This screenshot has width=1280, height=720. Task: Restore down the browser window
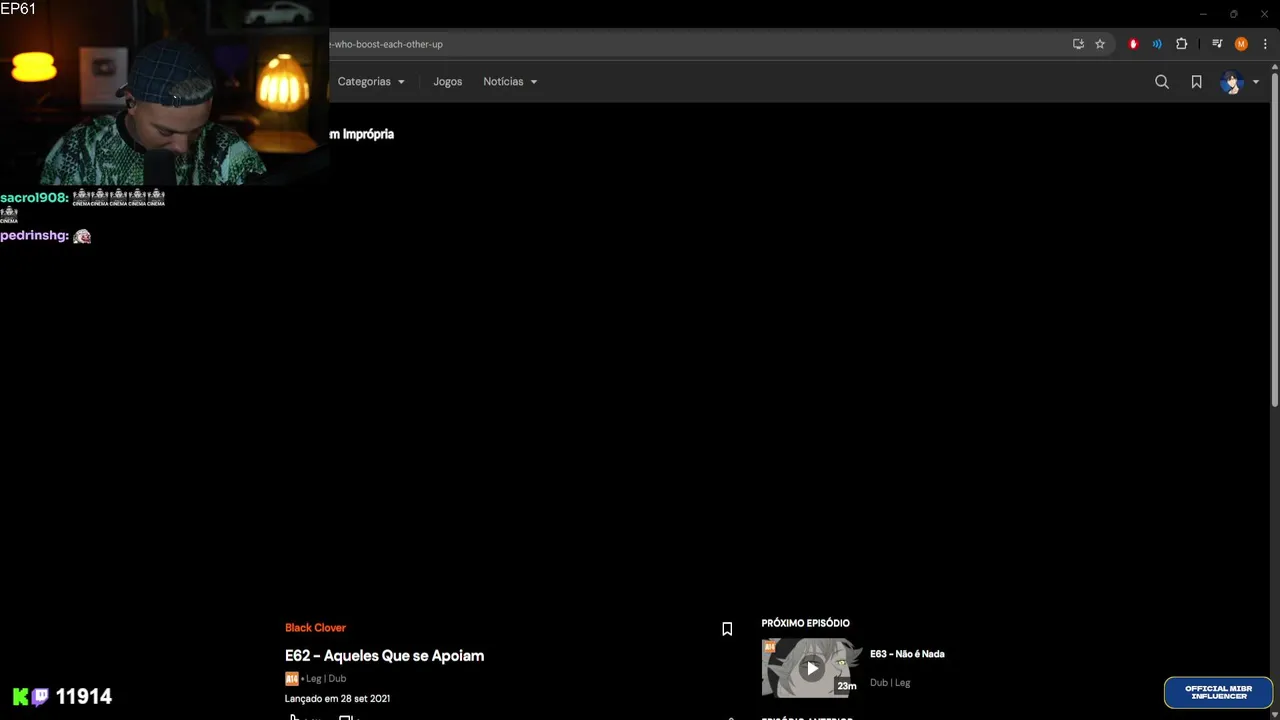click(x=1233, y=14)
